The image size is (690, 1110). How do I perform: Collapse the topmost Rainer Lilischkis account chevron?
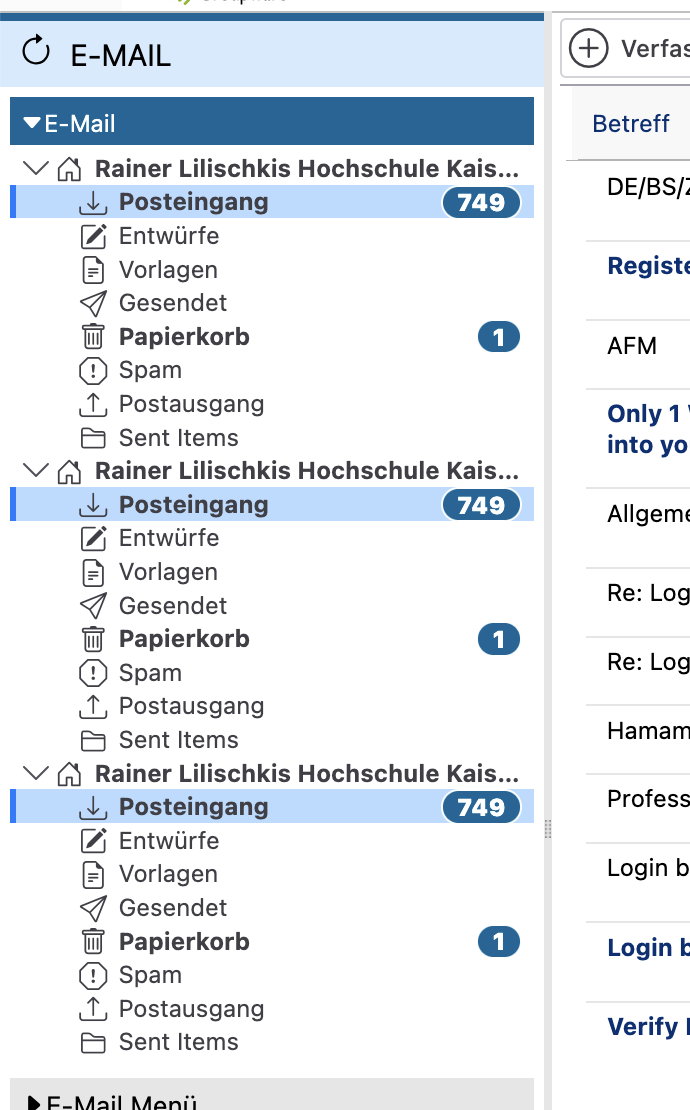pyautogui.click(x=36, y=168)
